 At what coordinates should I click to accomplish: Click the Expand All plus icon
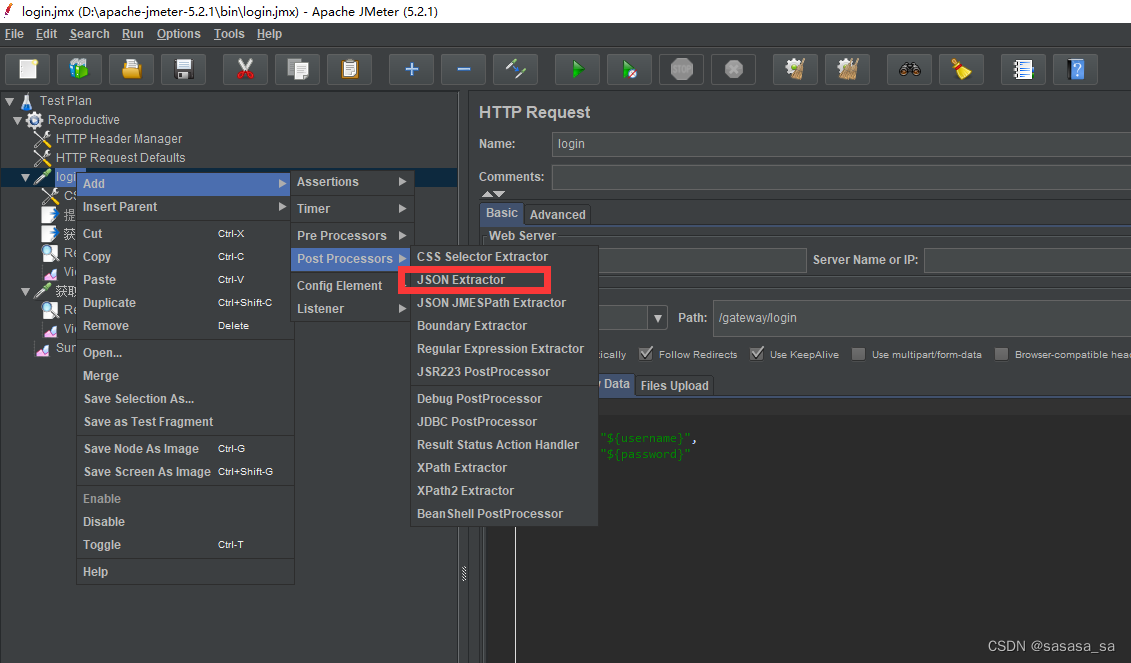[411, 69]
